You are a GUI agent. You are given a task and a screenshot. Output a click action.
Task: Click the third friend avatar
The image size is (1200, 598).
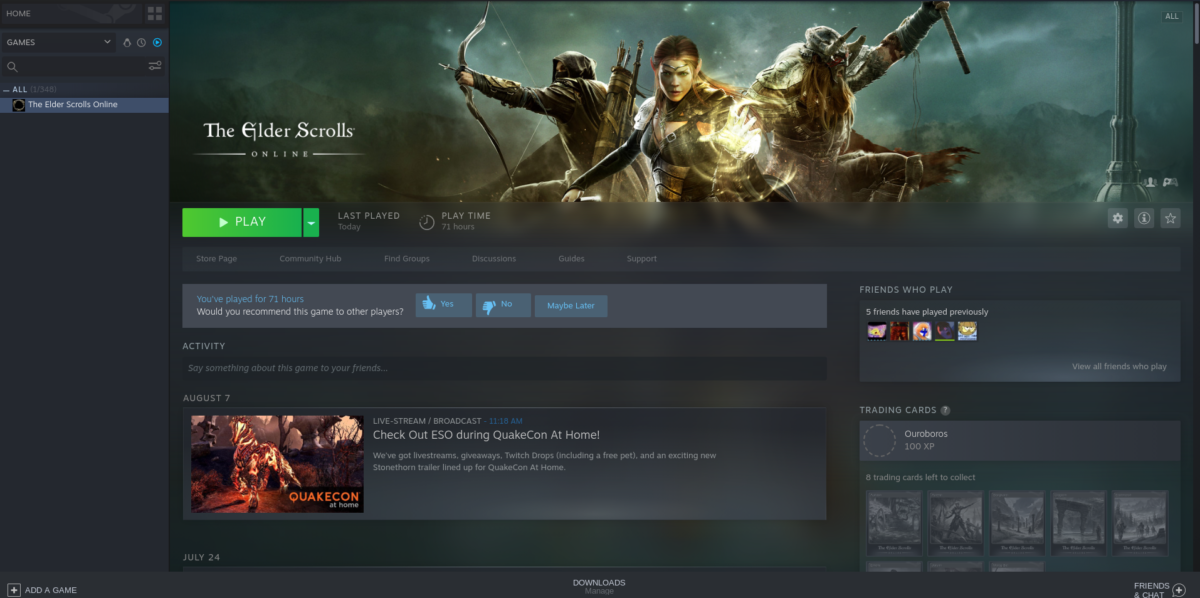(922, 331)
